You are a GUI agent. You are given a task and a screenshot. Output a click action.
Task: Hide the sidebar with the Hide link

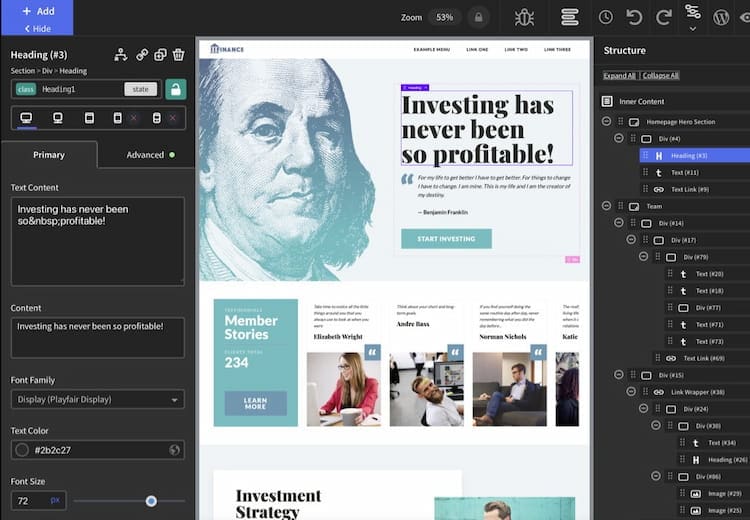click(x=37, y=29)
